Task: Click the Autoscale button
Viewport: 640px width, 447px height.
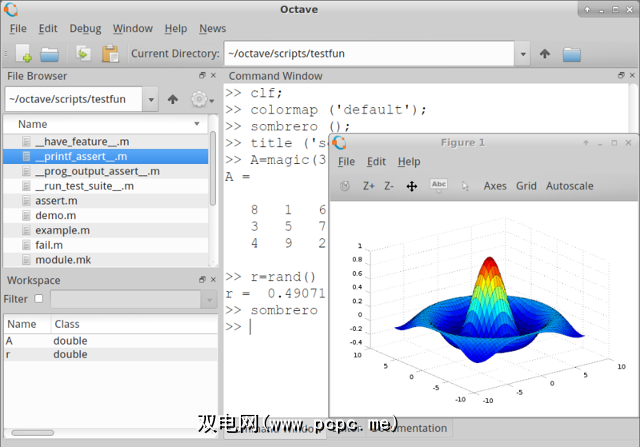Action: click(x=569, y=186)
